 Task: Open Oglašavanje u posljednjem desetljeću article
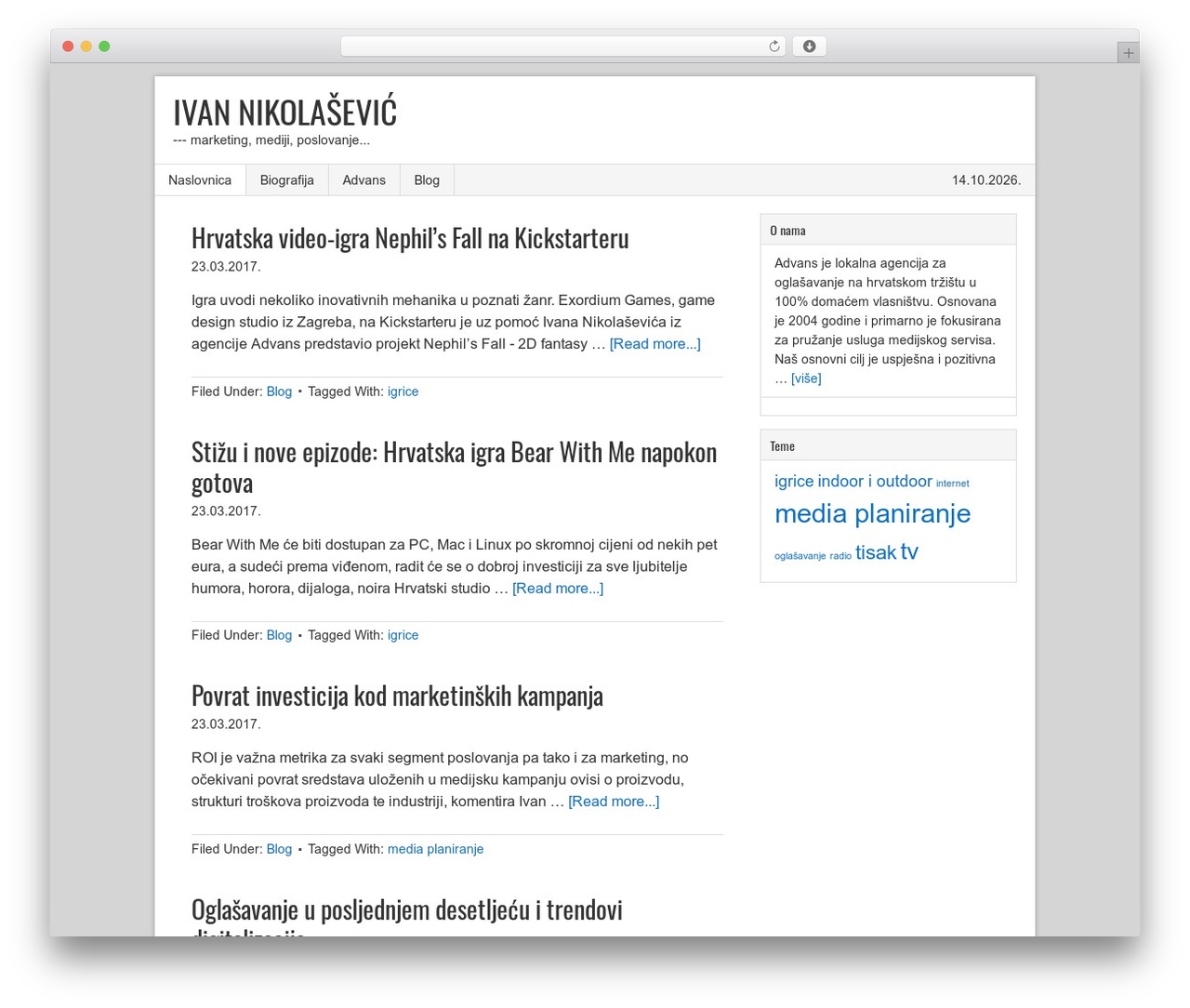pyautogui.click(x=407, y=916)
